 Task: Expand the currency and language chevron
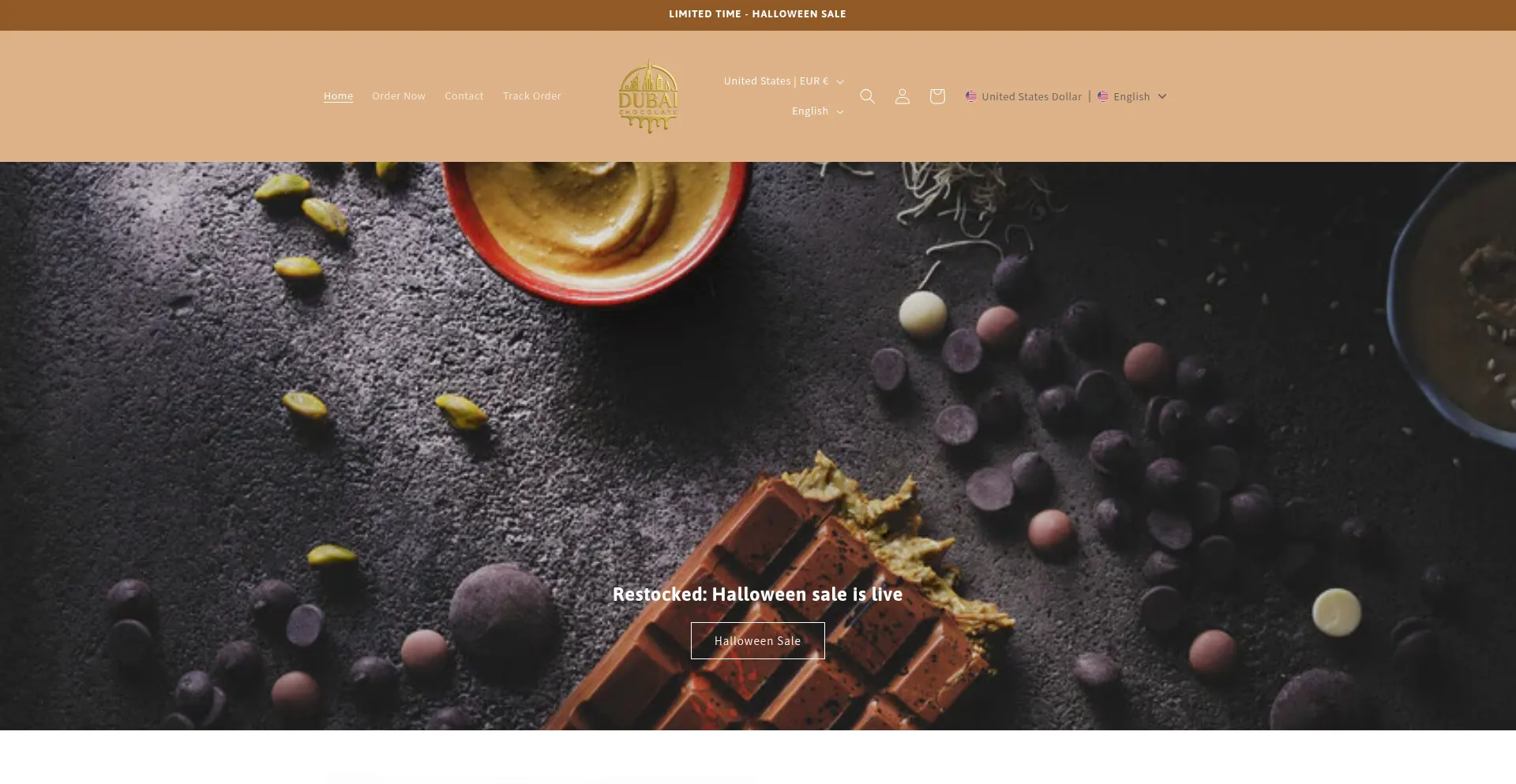pos(1162,96)
